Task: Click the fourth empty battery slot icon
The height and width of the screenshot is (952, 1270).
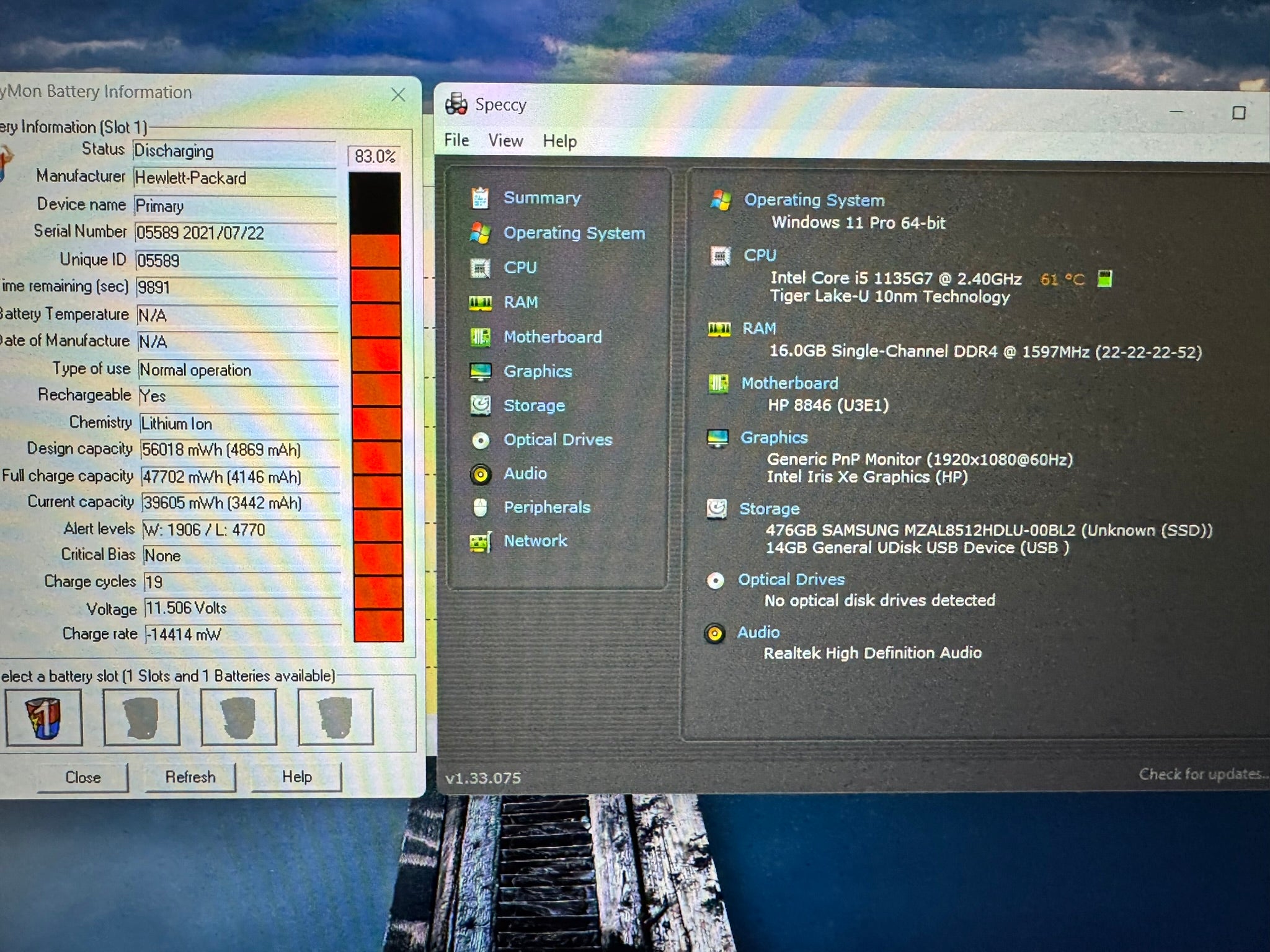Action: click(x=335, y=717)
